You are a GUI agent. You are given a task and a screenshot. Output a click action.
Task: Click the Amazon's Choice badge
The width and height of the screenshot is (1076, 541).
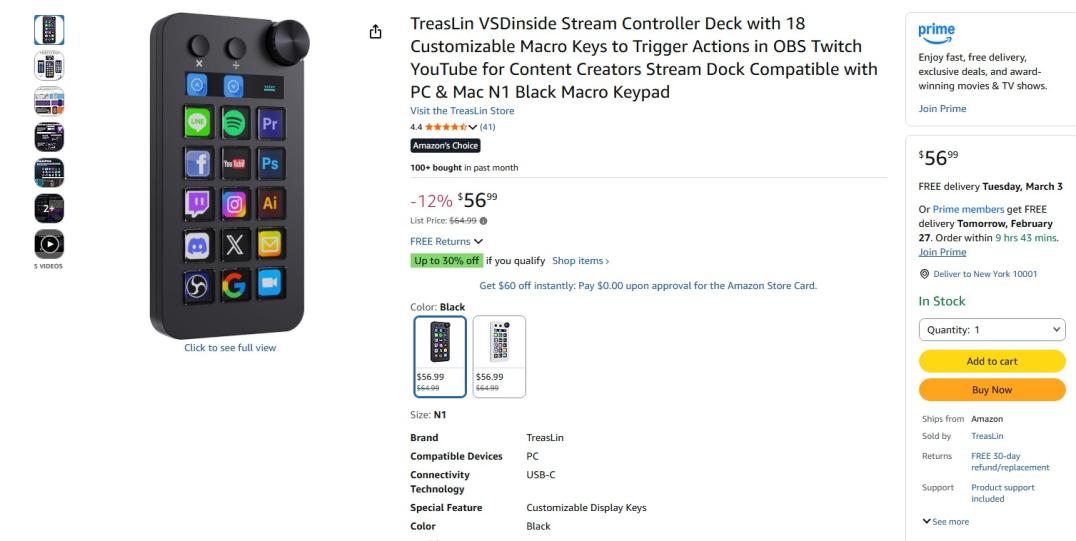[x=445, y=146]
